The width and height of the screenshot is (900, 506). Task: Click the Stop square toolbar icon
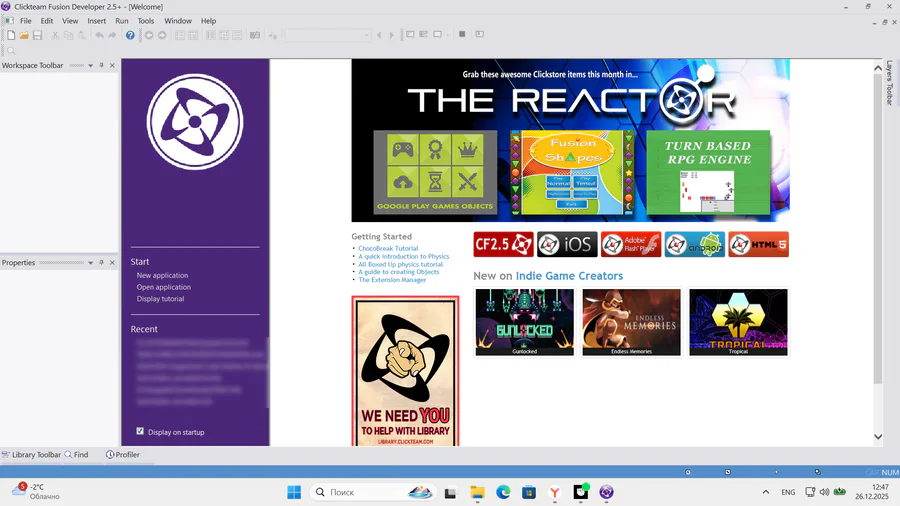[x=462, y=34]
